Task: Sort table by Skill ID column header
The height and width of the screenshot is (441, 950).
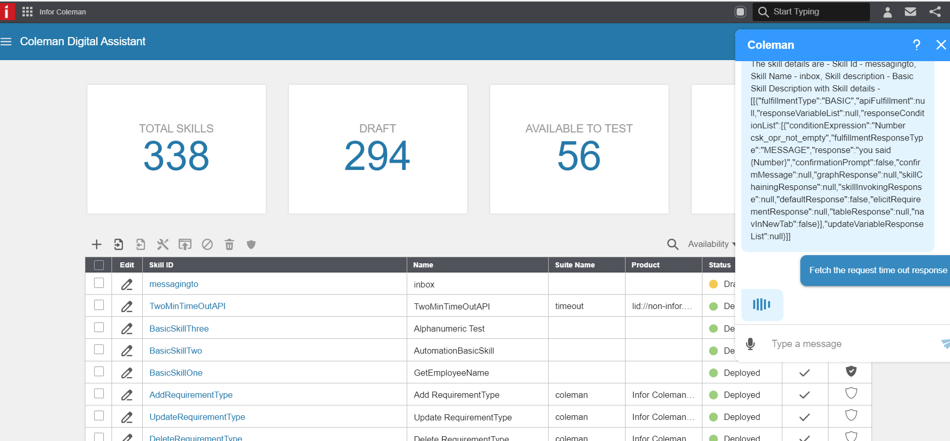Action: pos(161,265)
